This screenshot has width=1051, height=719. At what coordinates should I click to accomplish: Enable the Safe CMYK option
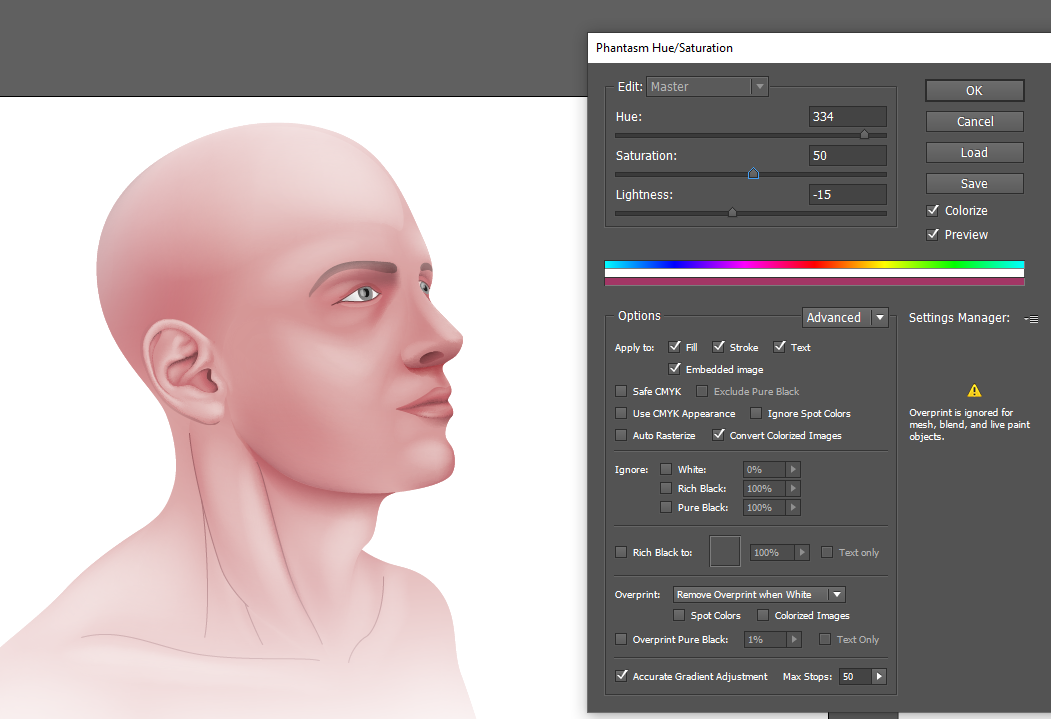[621, 392]
